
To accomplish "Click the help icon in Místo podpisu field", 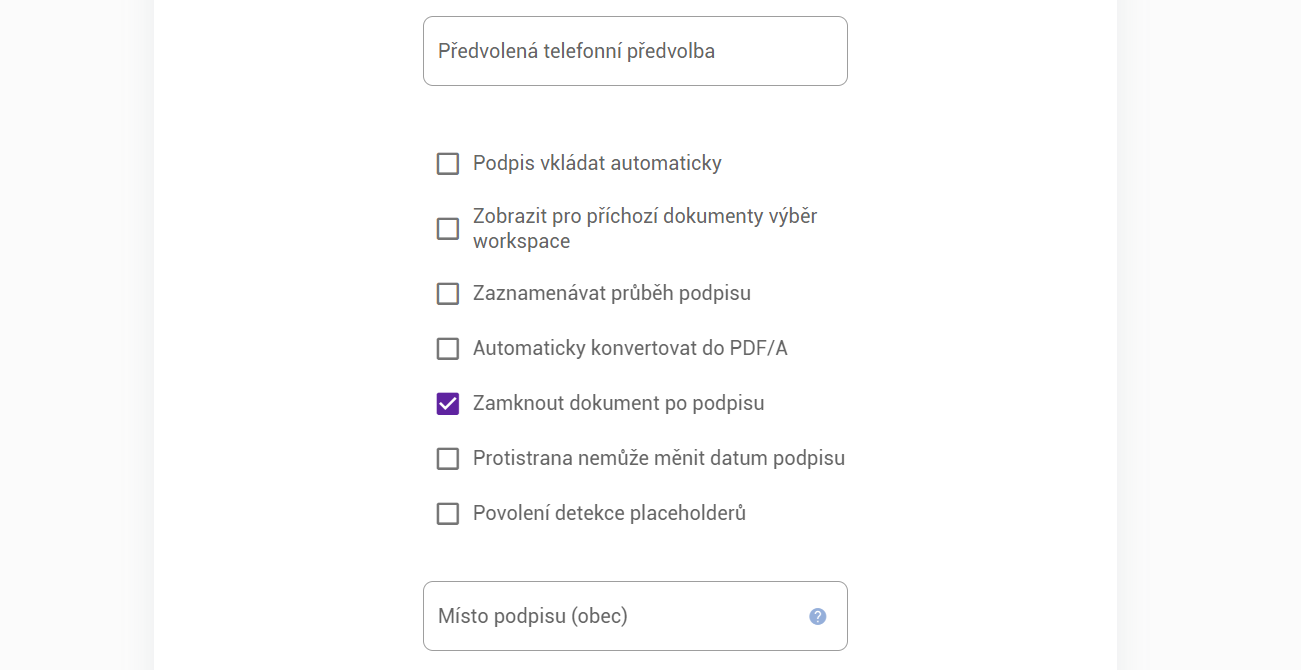I will pyautogui.click(x=817, y=616).
